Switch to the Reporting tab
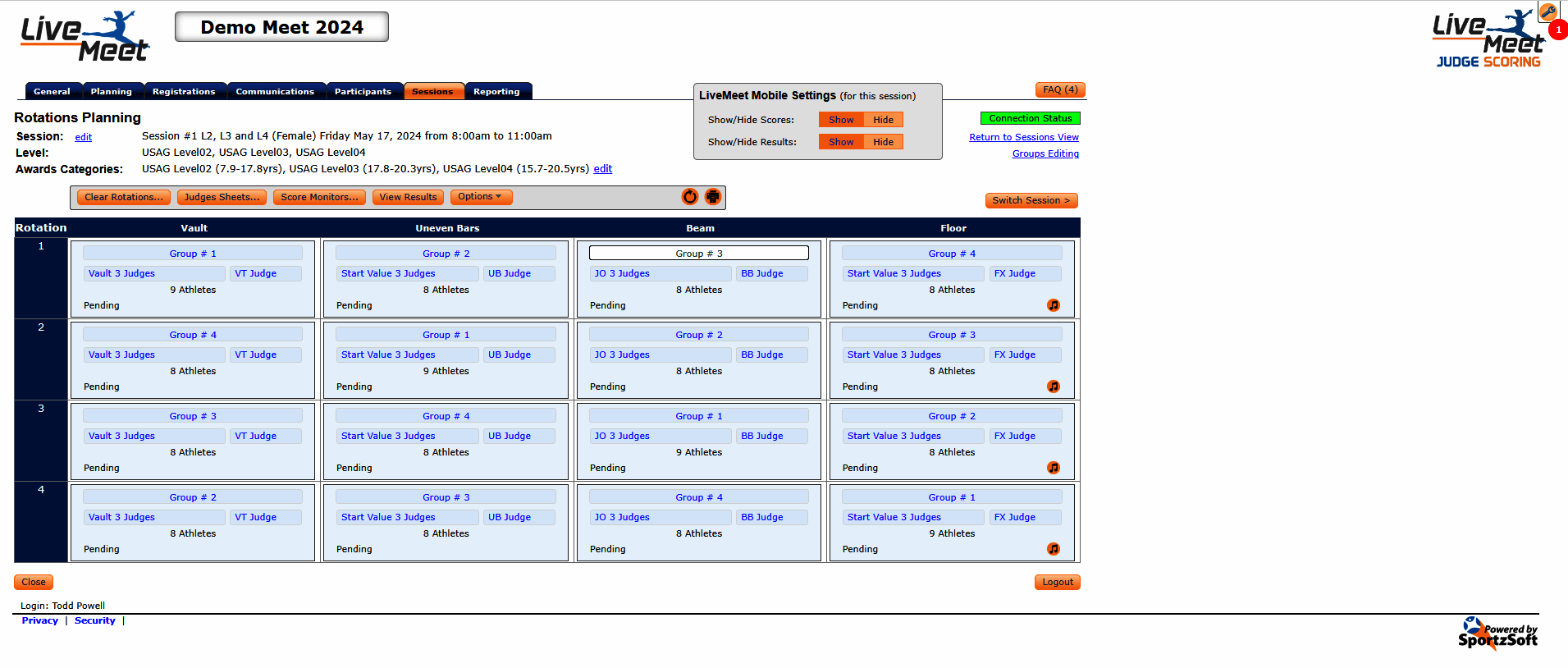Screen dimensions: 1568x668 (497, 91)
